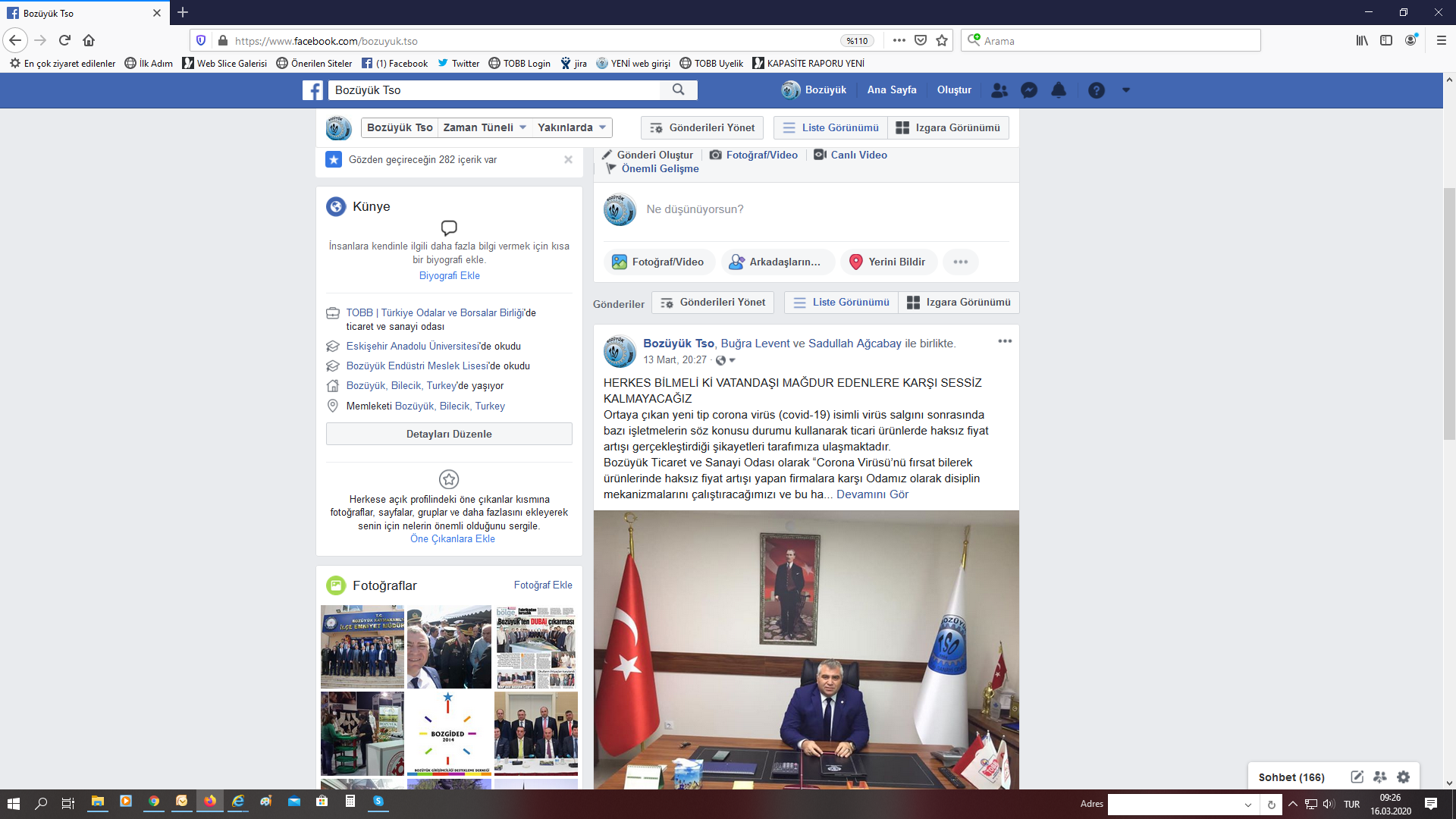Open the notifications bell icon
This screenshot has width=1456, height=819.
1059,90
